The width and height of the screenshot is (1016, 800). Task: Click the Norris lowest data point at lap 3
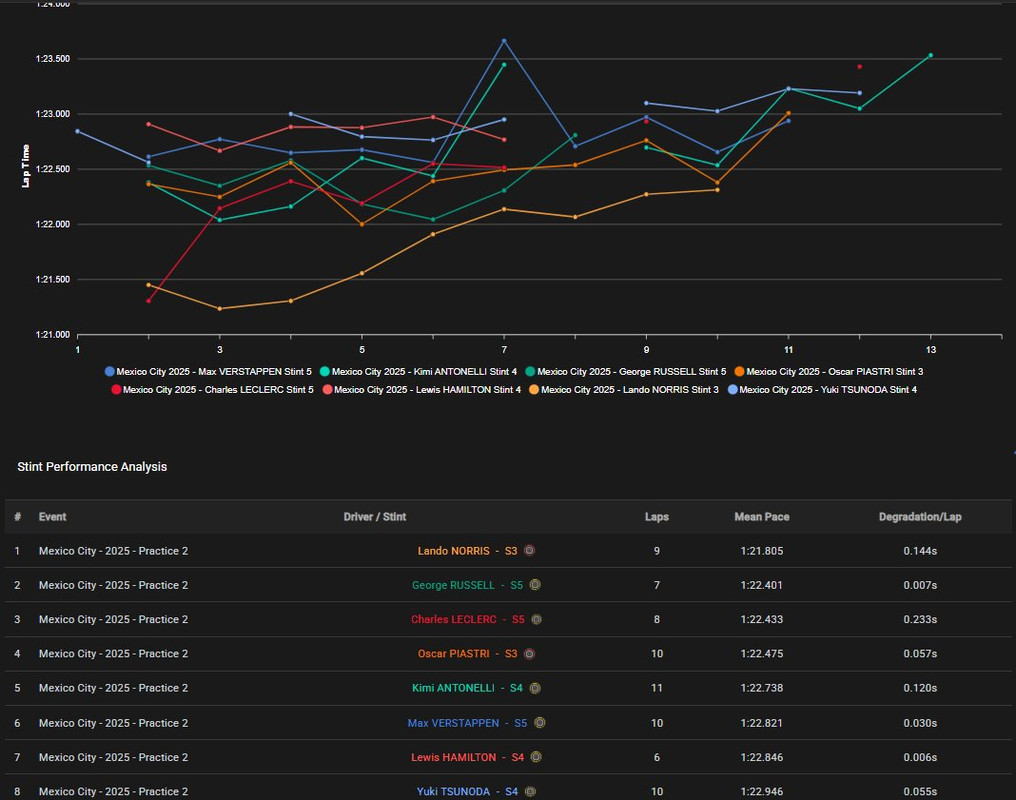click(x=220, y=309)
